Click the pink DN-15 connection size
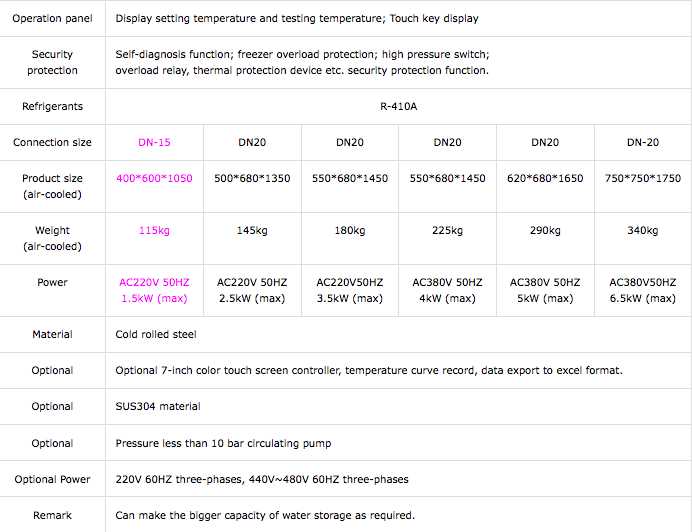This screenshot has height=532, width=692. coord(154,142)
